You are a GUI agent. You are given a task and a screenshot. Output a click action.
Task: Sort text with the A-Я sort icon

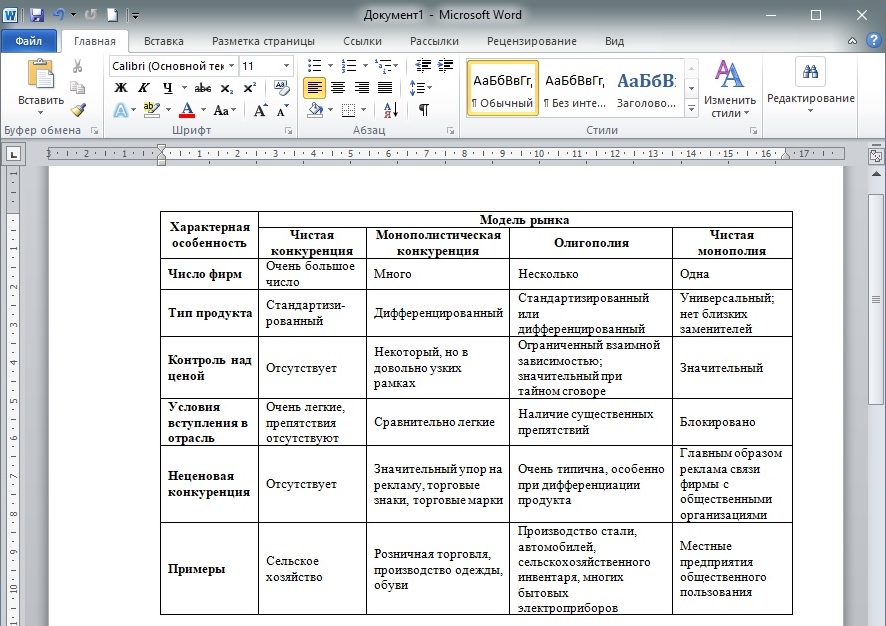(391, 110)
